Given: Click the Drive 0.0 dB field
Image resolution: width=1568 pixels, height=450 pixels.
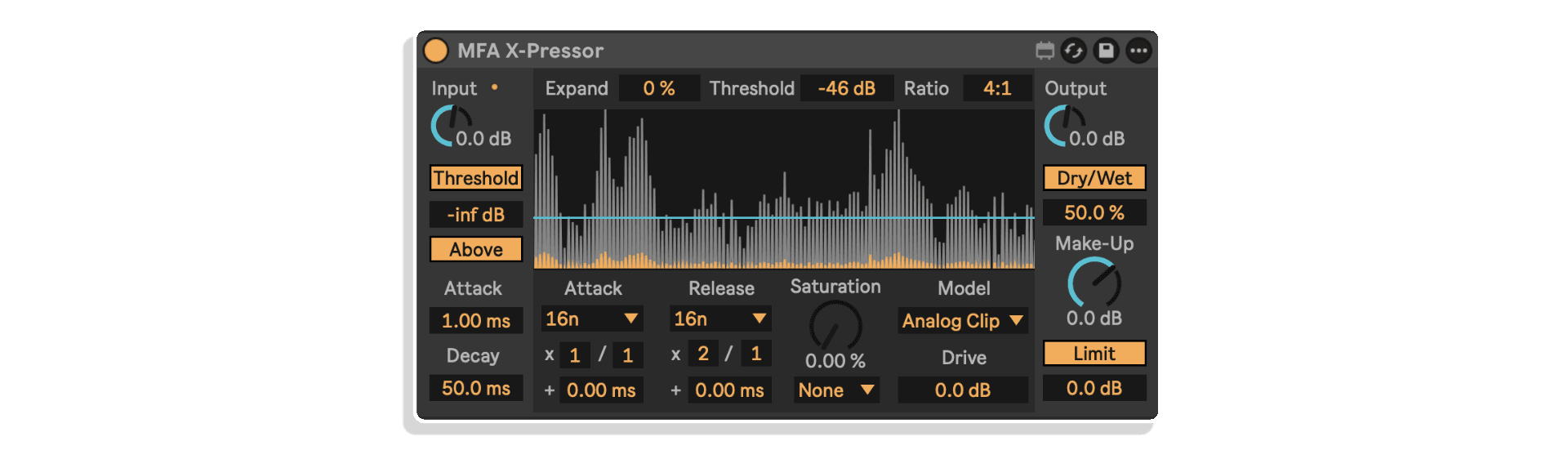Looking at the screenshot, I should [x=963, y=390].
